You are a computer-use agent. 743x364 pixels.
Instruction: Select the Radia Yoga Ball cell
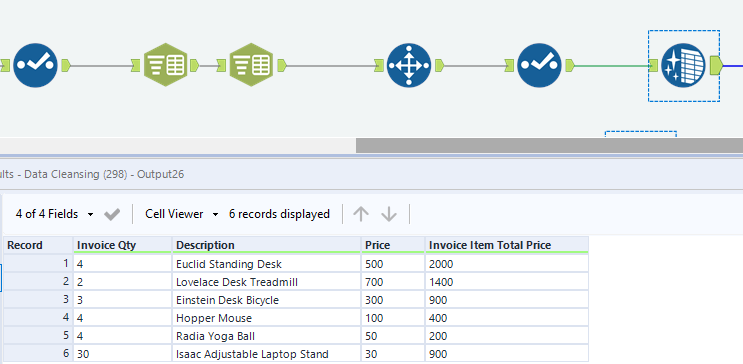coord(266,336)
